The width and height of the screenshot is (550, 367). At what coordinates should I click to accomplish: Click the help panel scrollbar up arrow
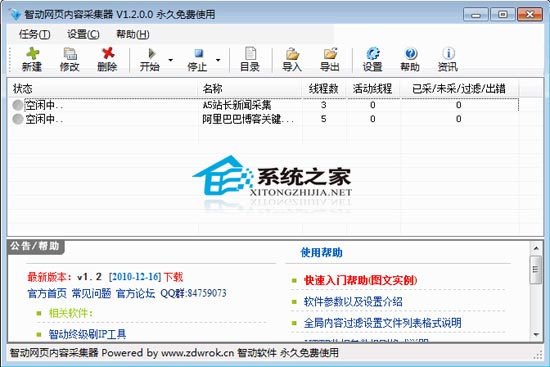point(536,248)
